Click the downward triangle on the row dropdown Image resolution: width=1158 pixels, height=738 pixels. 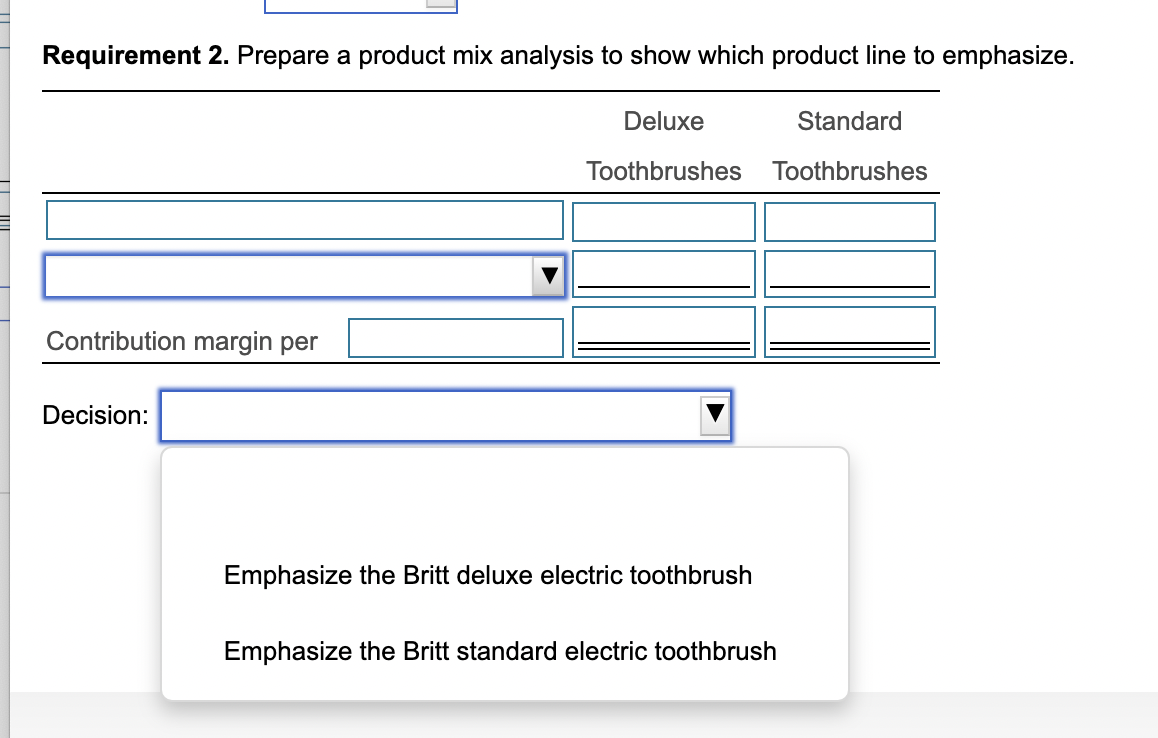(x=548, y=275)
